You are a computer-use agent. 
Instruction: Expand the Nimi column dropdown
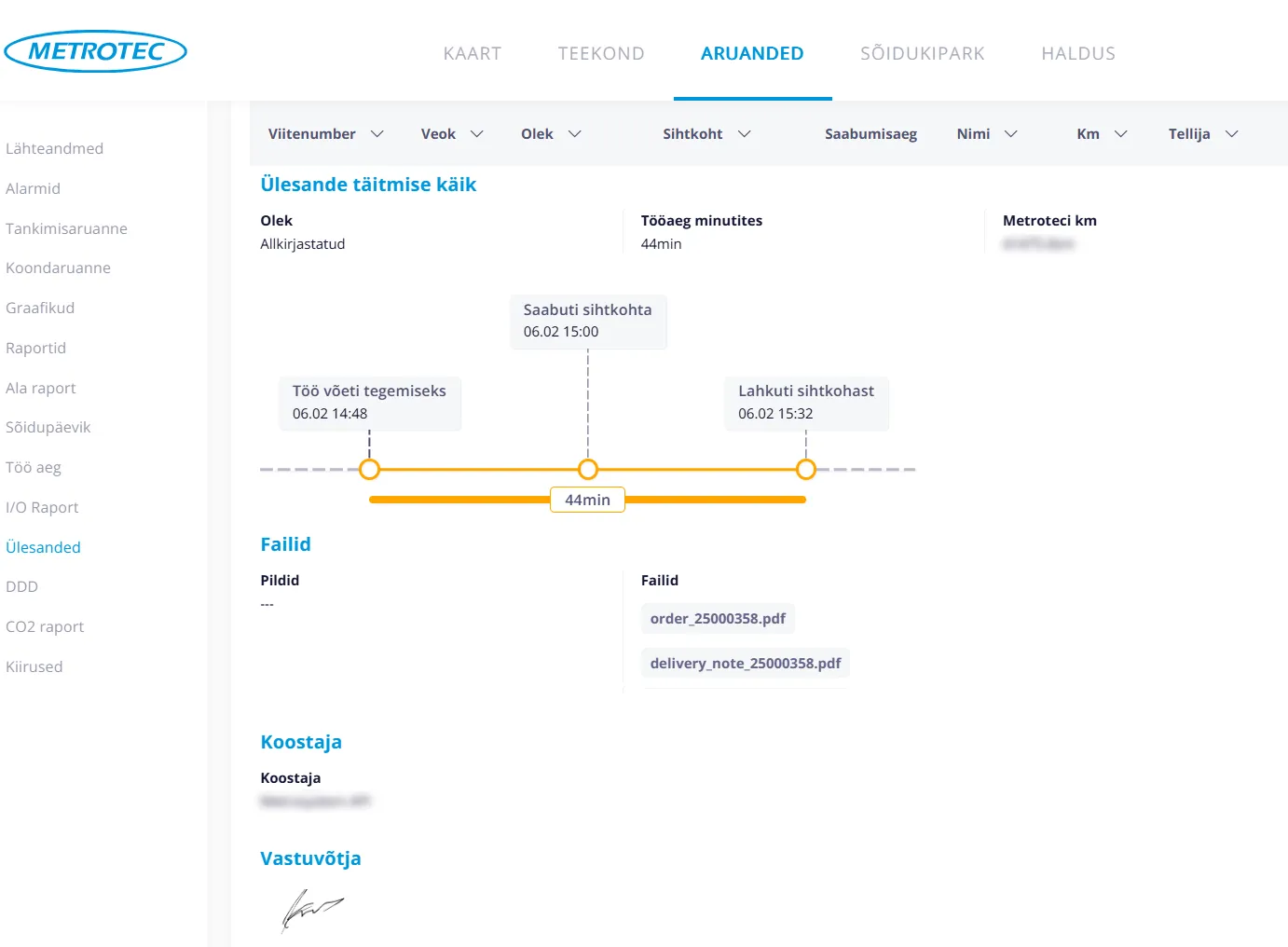1010,134
